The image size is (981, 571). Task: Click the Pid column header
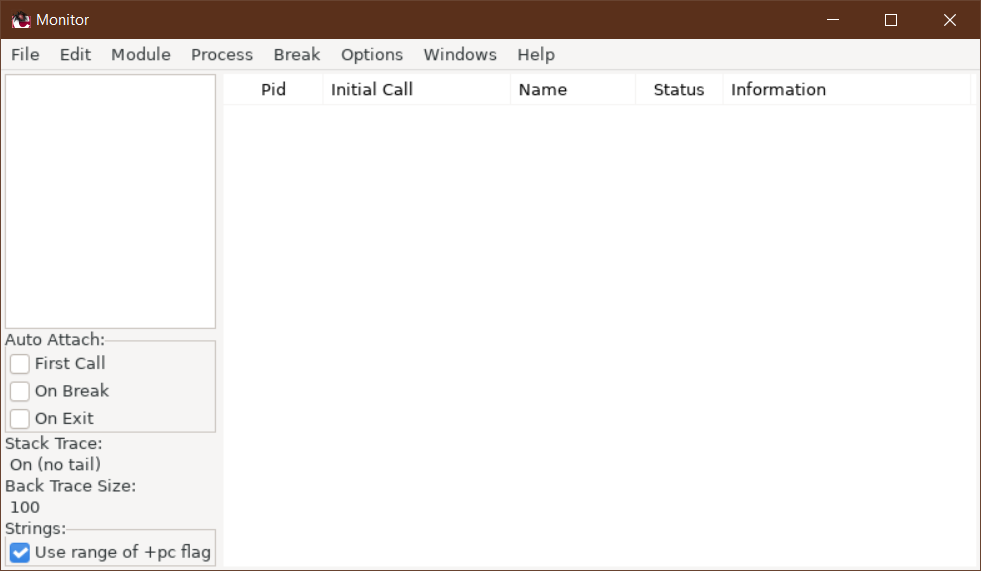pyautogui.click(x=273, y=89)
